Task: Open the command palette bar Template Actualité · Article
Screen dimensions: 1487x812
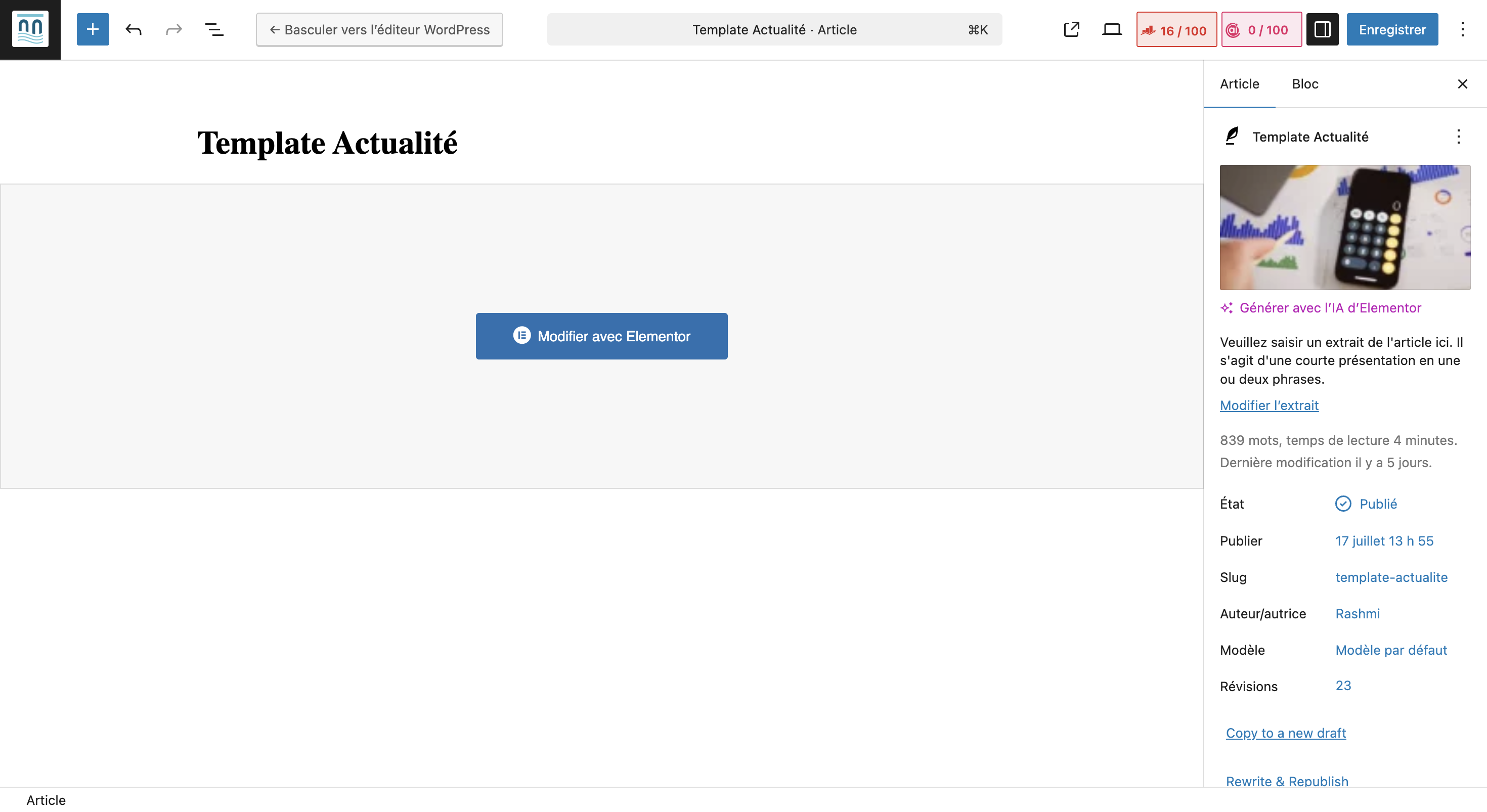Action: click(774, 29)
